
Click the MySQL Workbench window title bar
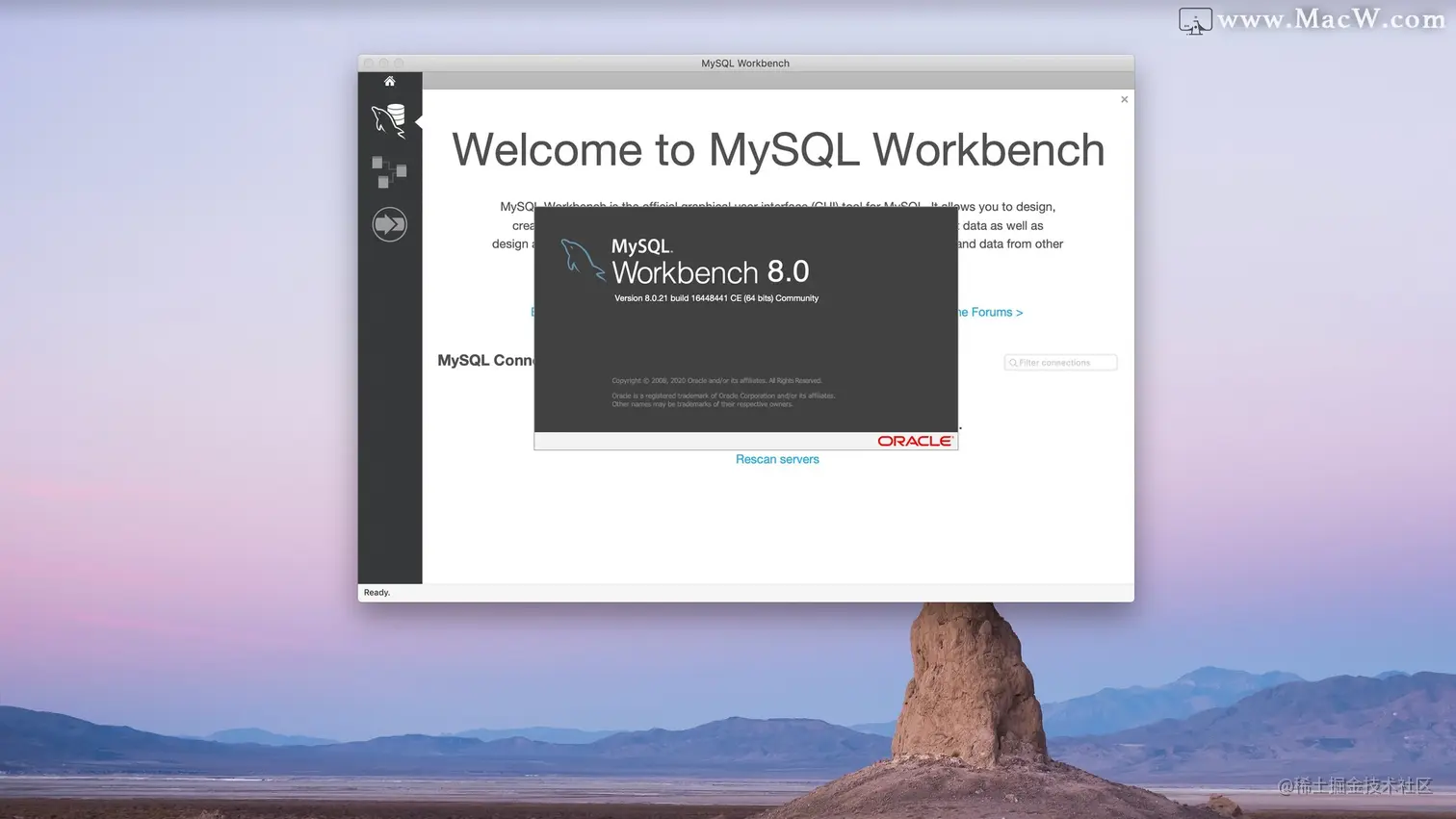(x=745, y=64)
